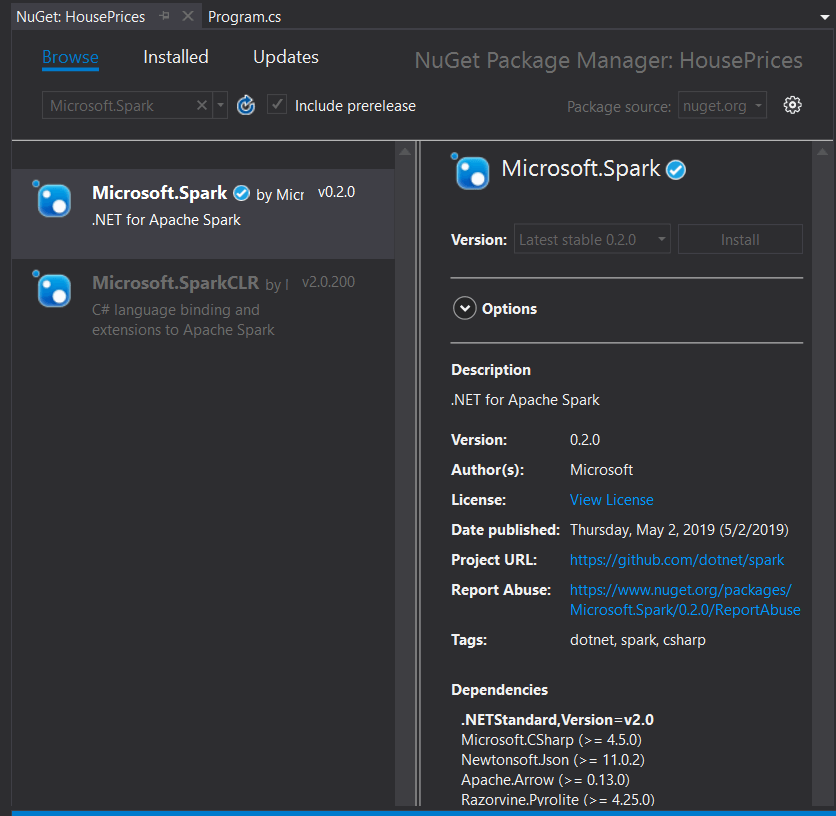
Task: Select the Microsoft.Spark package row
Action: click(x=203, y=213)
